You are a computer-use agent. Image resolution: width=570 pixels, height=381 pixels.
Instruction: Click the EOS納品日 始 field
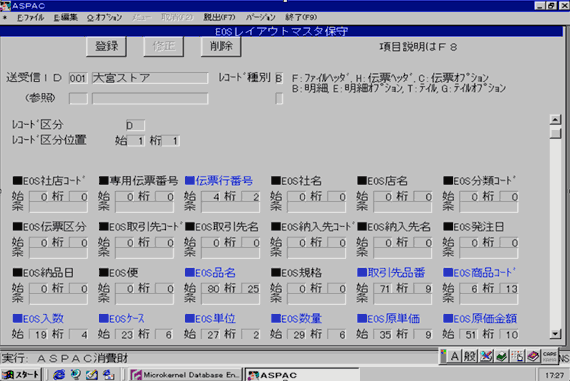pos(38,289)
